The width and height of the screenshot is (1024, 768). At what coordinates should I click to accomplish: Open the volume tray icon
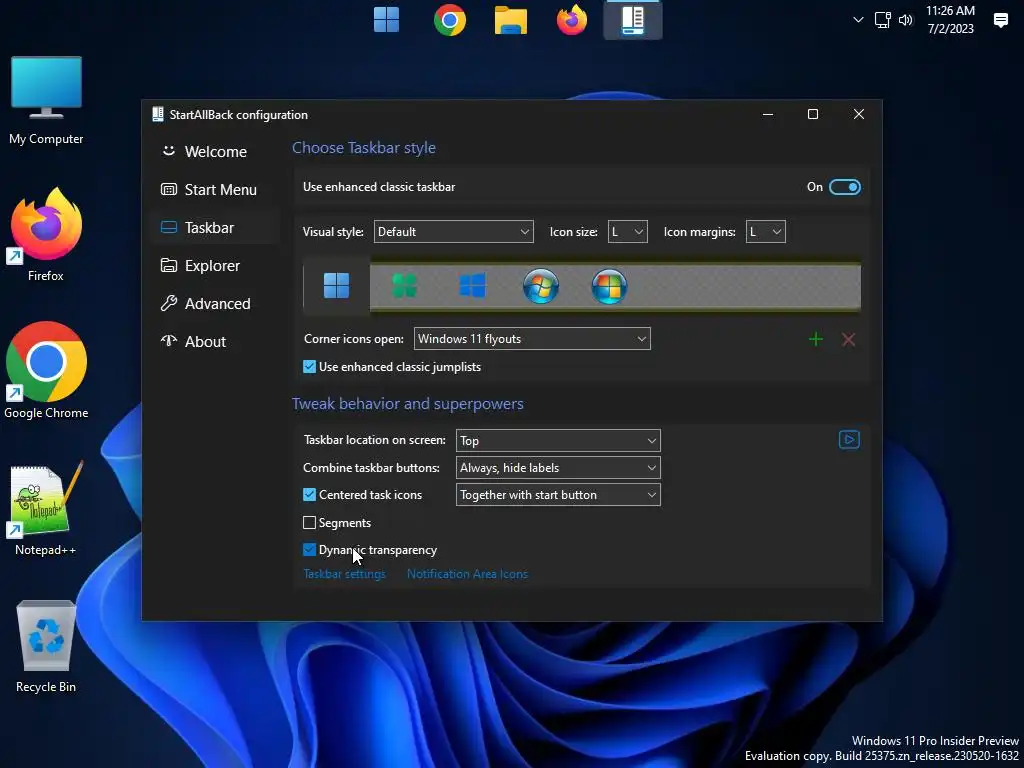pos(905,20)
